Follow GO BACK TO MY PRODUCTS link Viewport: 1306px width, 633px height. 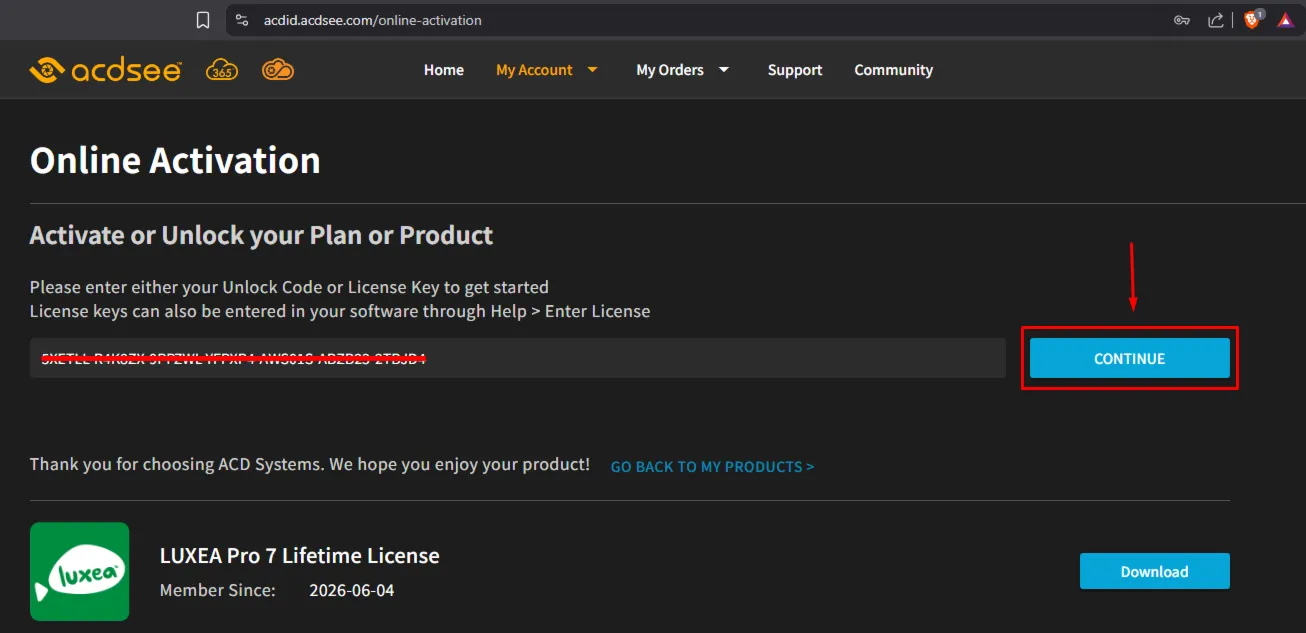tap(712, 467)
